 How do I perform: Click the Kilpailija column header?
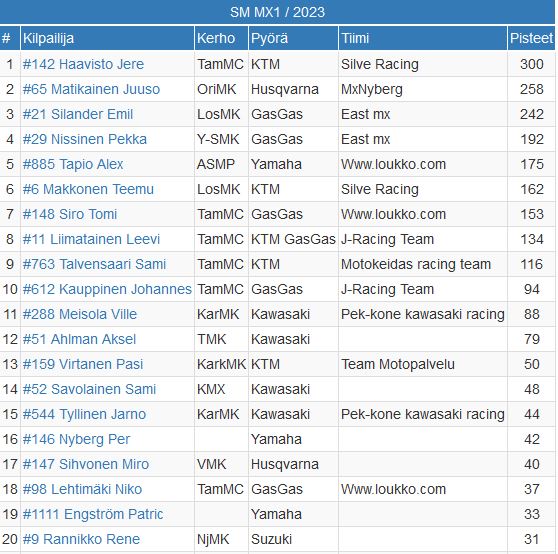[x=107, y=38]
